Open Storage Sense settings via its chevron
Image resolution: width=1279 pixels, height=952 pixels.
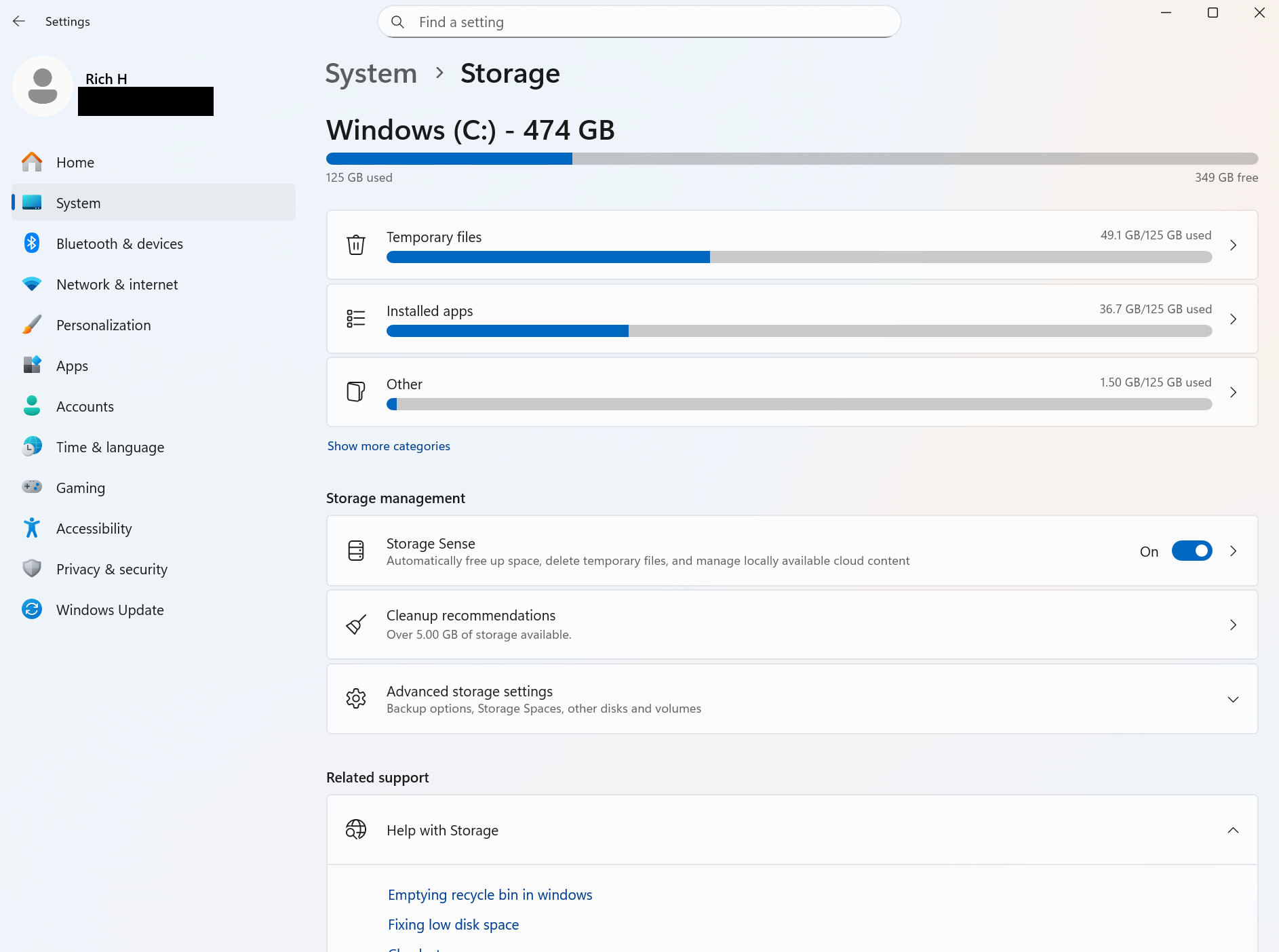point(1234,551)
